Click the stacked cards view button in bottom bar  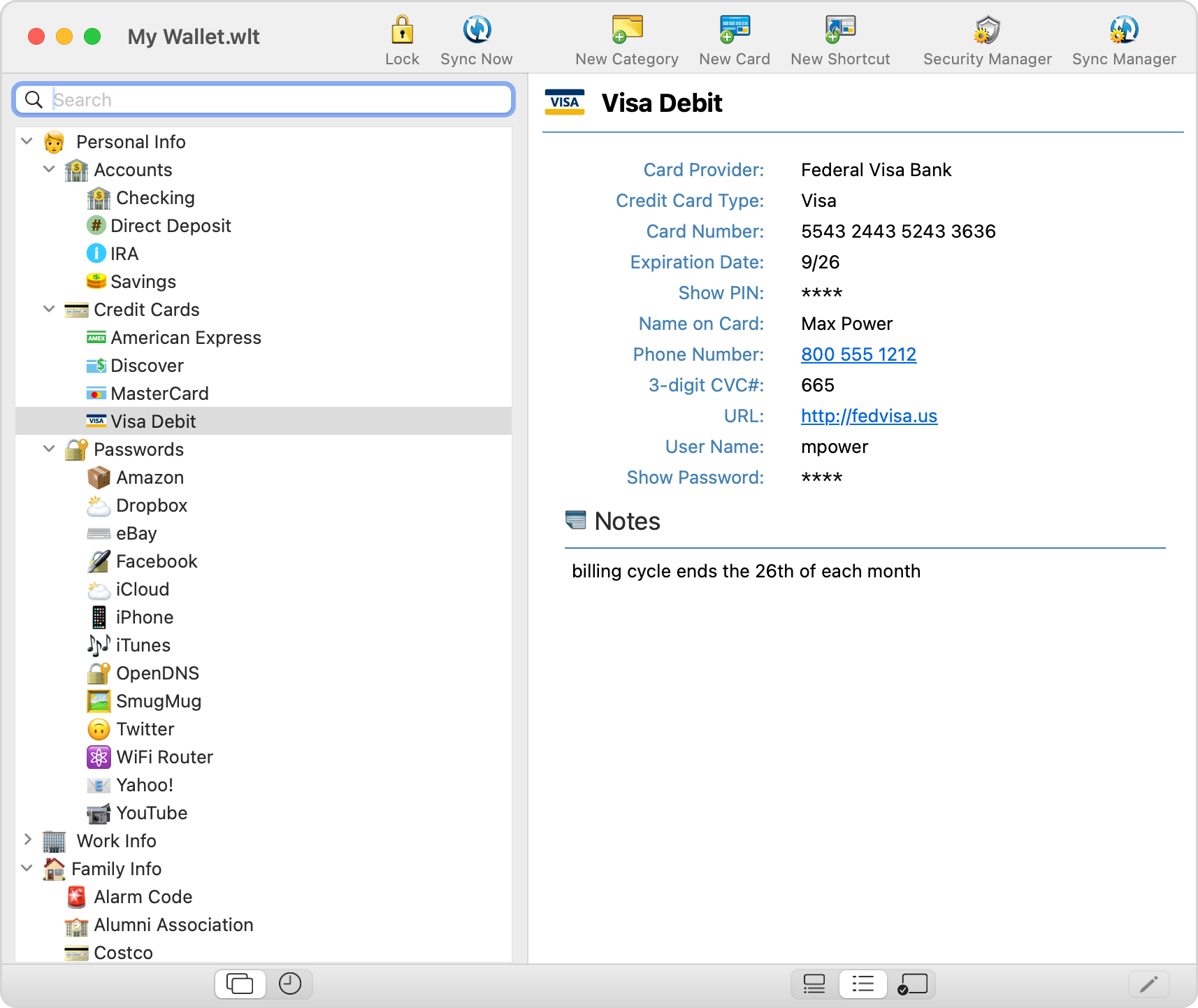240,984
